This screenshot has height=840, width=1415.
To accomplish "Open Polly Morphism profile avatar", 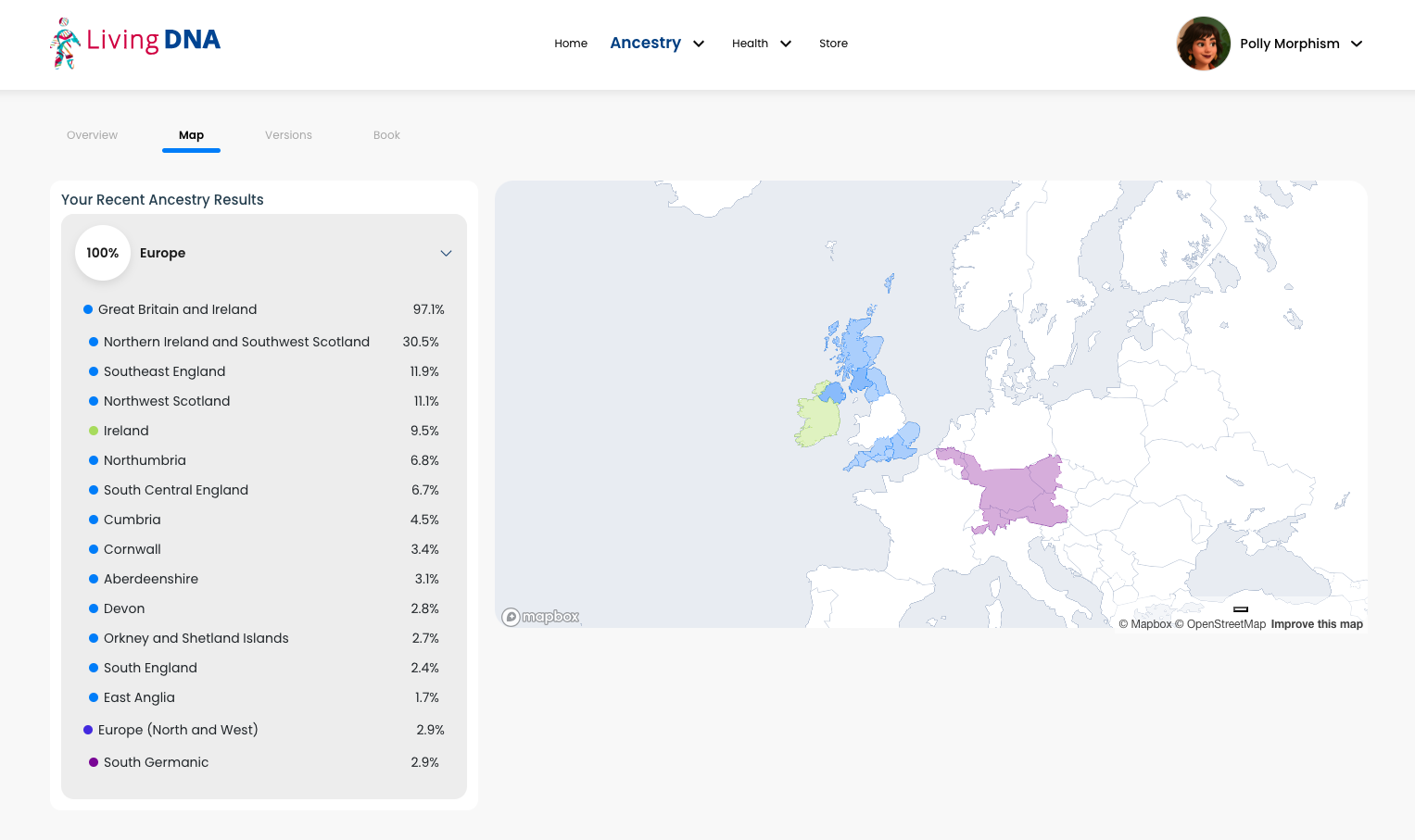I will point(1203,44).
